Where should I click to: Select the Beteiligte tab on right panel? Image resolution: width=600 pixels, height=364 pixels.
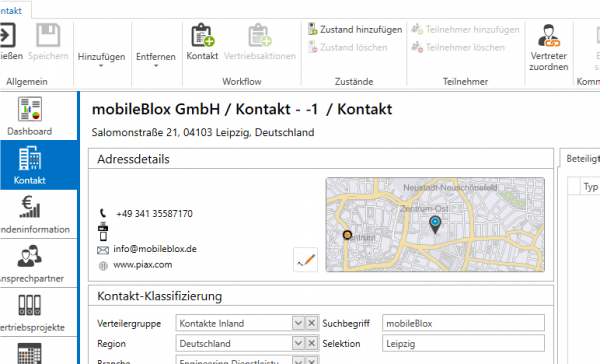click(581, 158)
